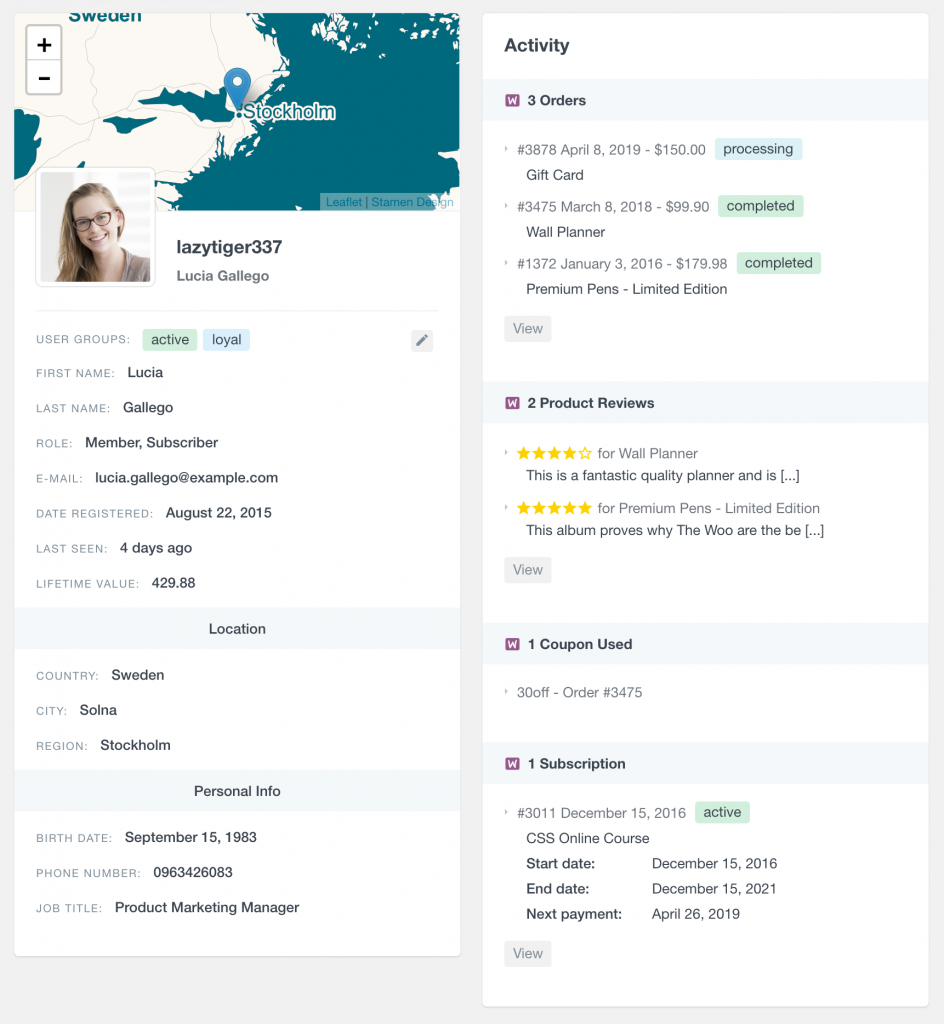This screenshot has width=944, height=1024.
Task: Click the WooCommerce icon beside 1 Subscription
Action: click(x=513, y=763)
